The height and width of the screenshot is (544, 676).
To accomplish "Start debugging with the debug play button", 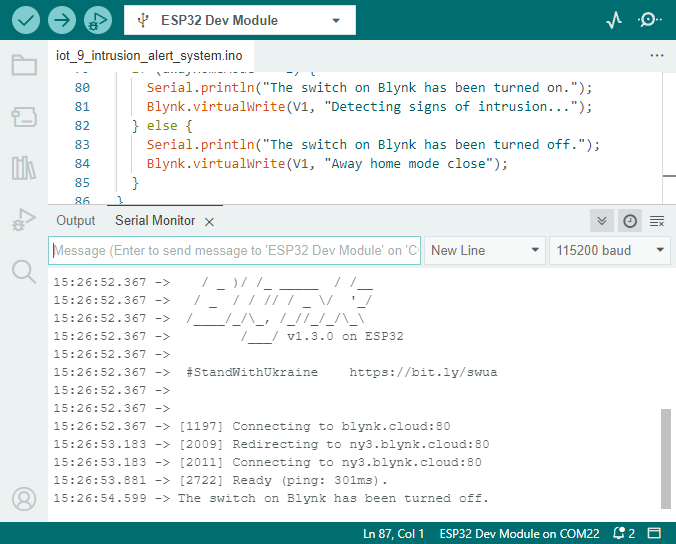I will point(98,20).
